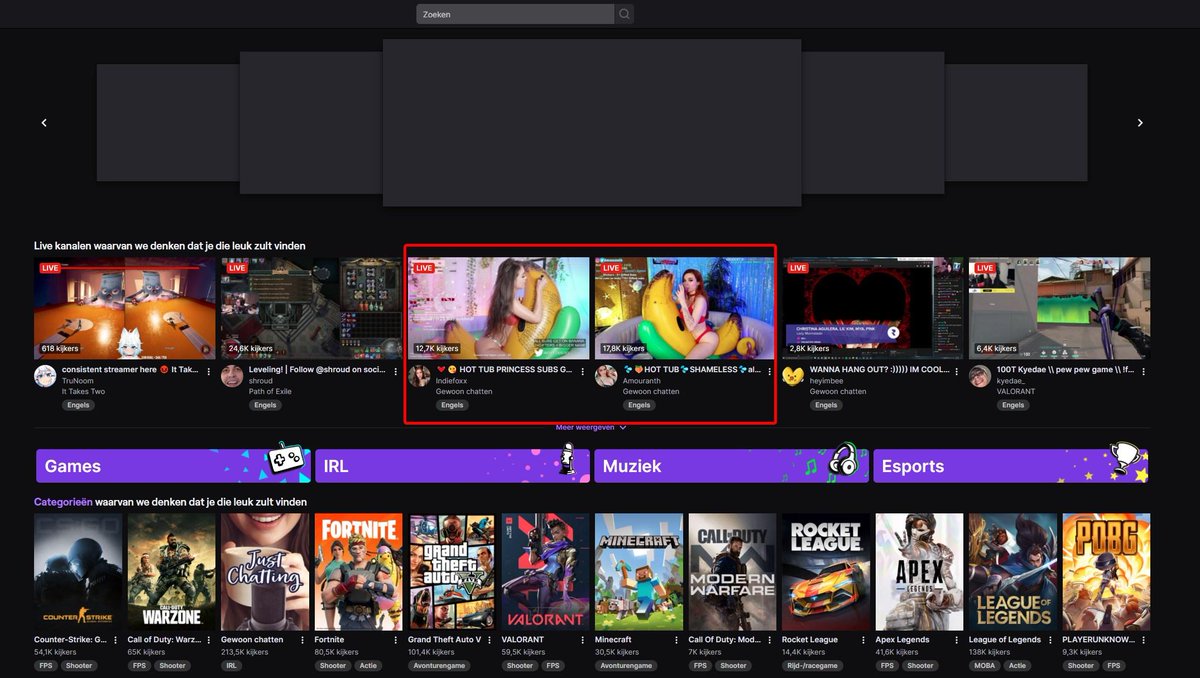Advance carousel with right arrow

pos(1140,122)
